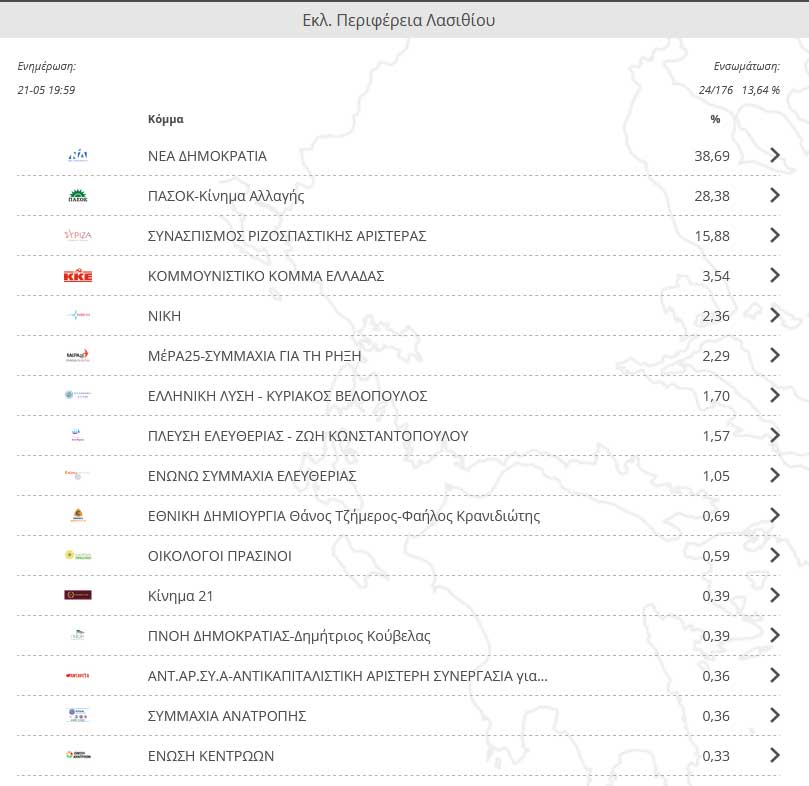Click the Elliniki Lysi party logo
Viewport: 809px width, 786px height.
(78, 395)
